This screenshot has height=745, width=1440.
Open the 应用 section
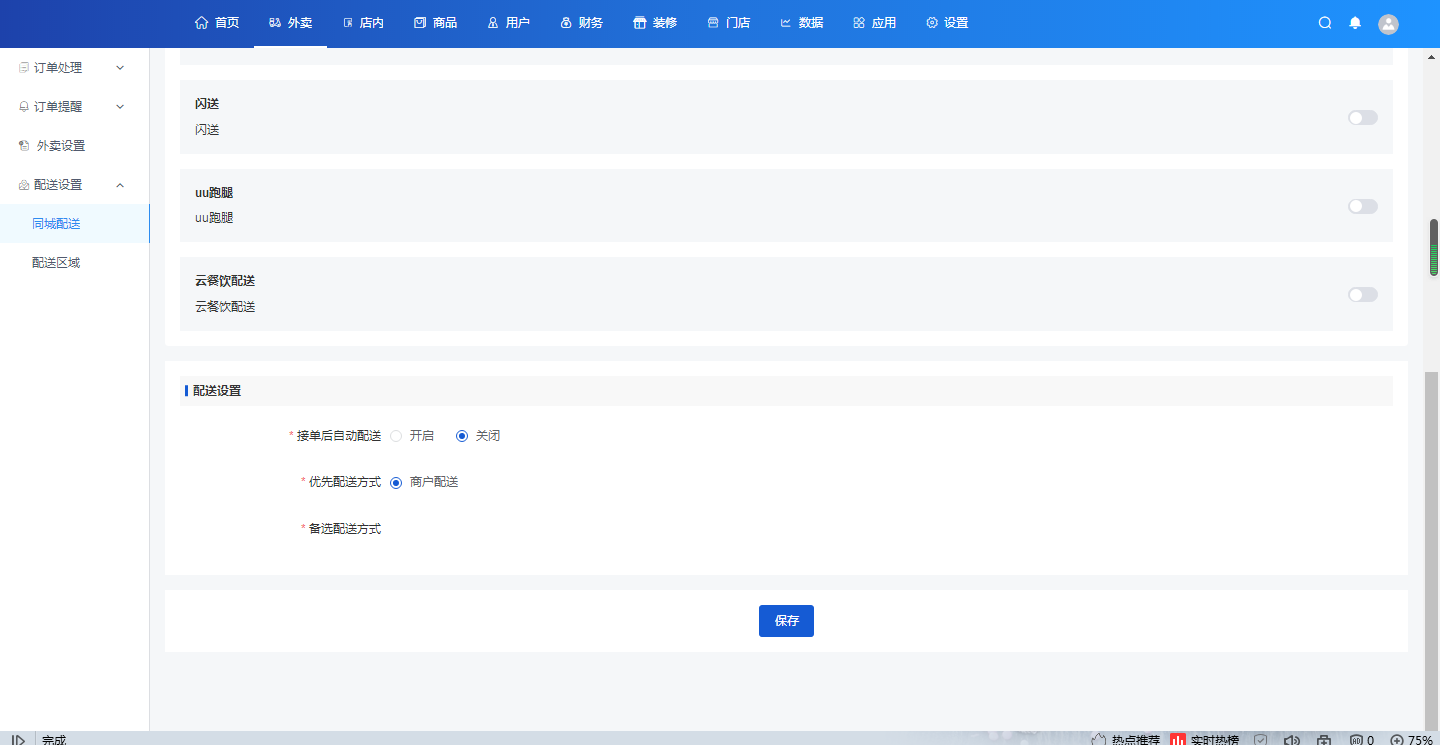874,23
